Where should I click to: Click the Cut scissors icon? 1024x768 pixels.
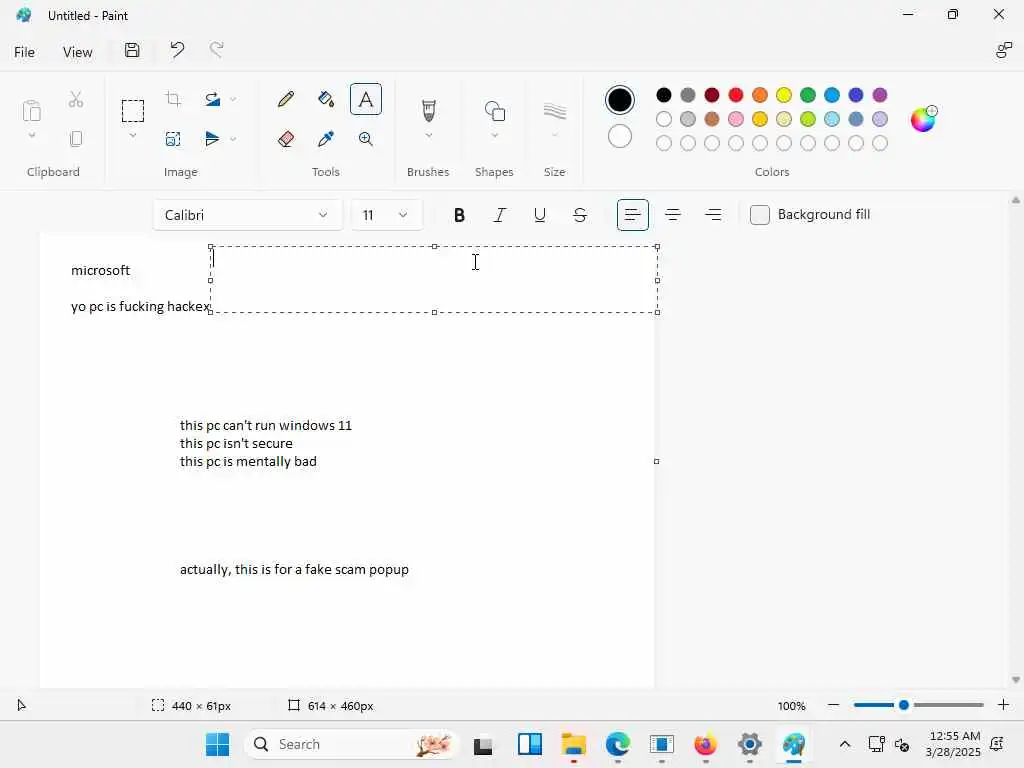coord(76,99)
